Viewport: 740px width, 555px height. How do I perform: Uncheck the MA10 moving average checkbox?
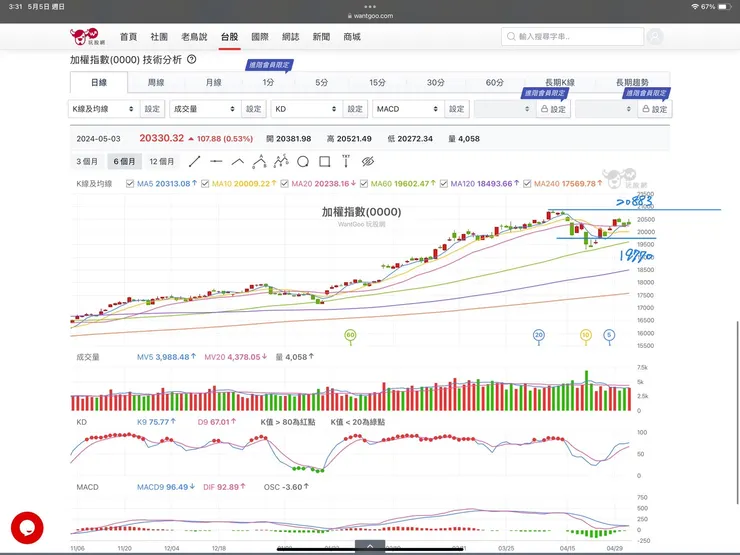205,184
